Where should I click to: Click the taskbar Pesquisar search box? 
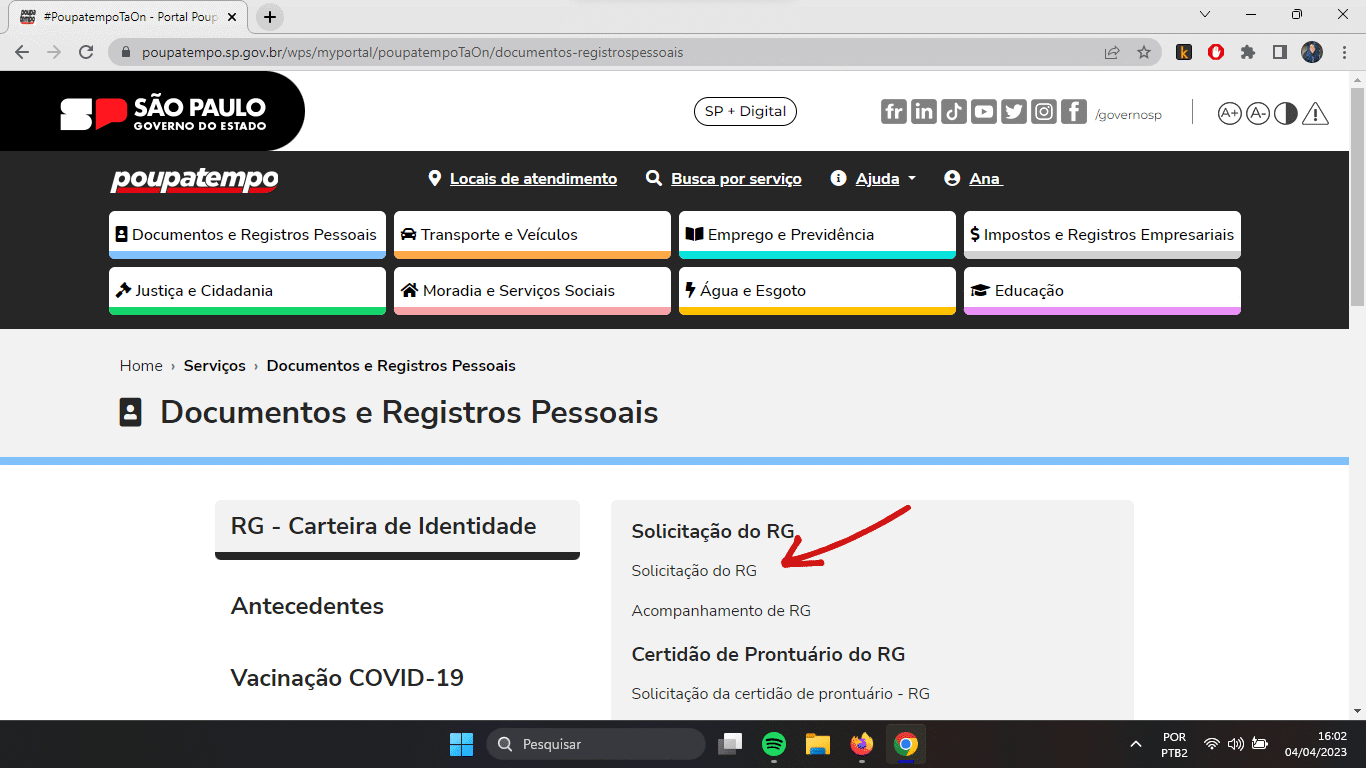tap(596, 744)
